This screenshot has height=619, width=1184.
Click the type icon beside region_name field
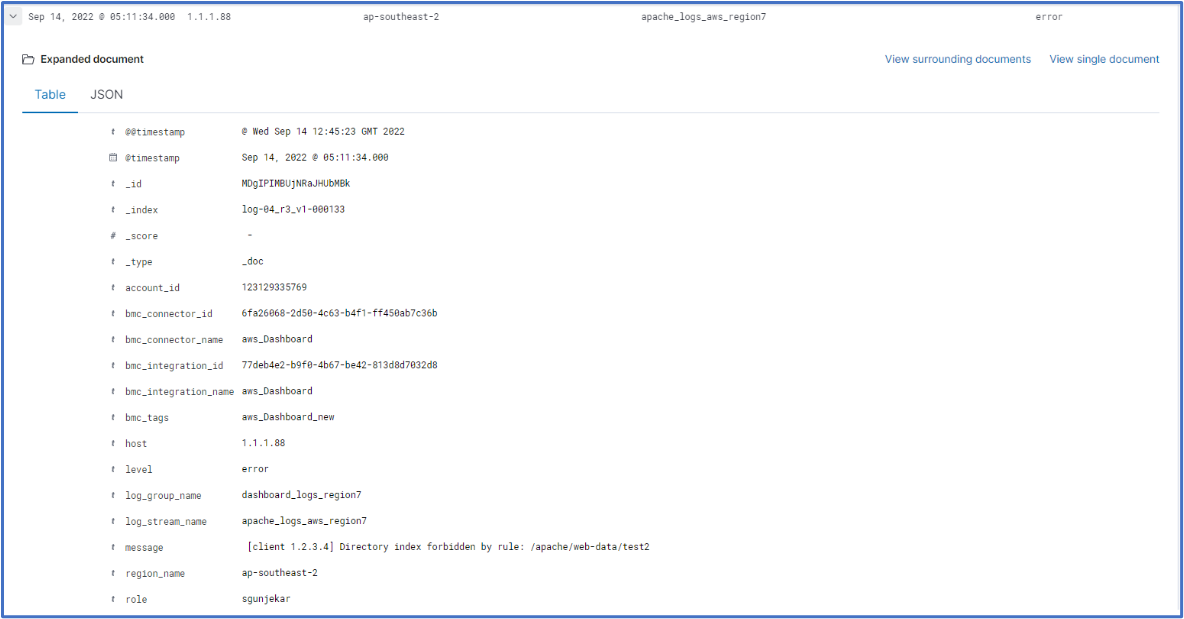pyautogui.click(x=113, y=573)
